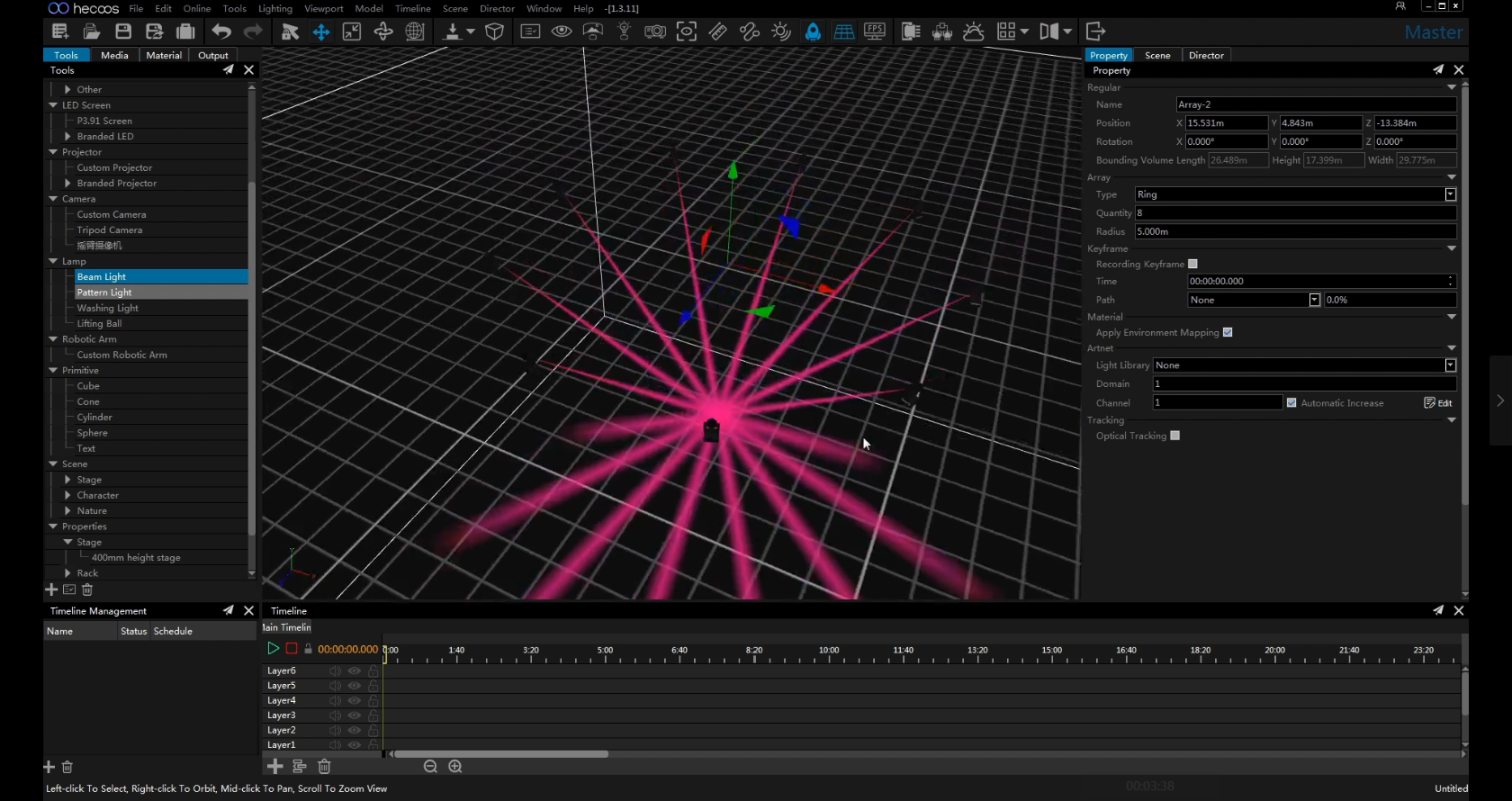This screenshot has height=801, width=1512.
Task: Select the Move tool with blue cross arrows
Action: [320, 32]
